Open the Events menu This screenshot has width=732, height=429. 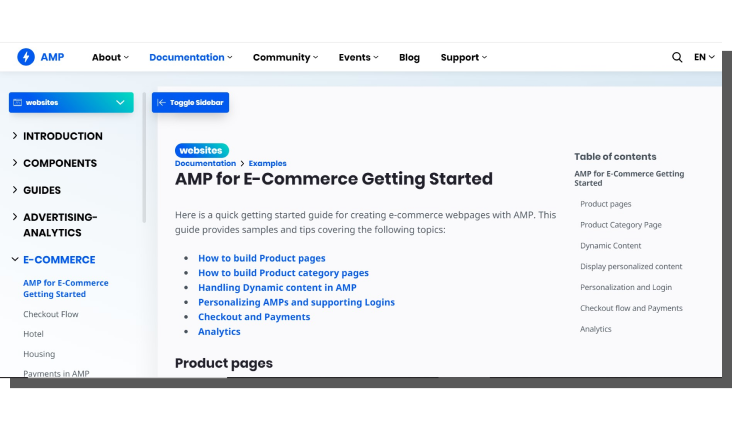(358, 57)
